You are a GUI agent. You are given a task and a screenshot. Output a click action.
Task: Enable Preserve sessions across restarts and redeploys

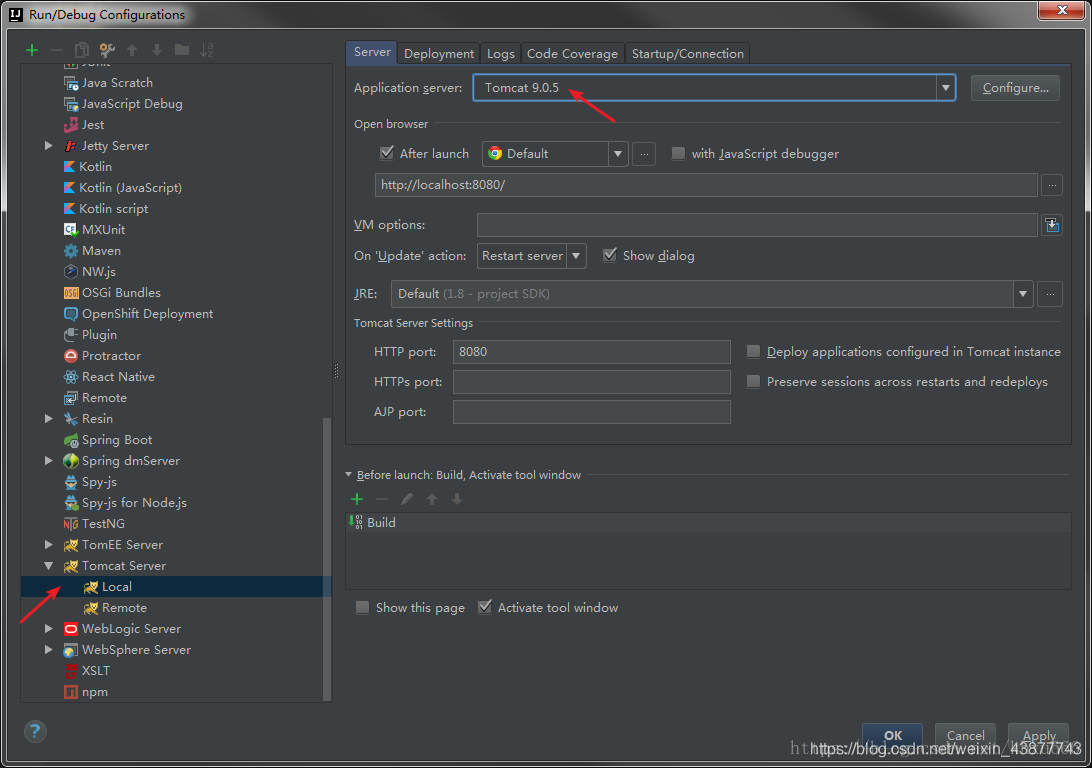pos(753,382)
